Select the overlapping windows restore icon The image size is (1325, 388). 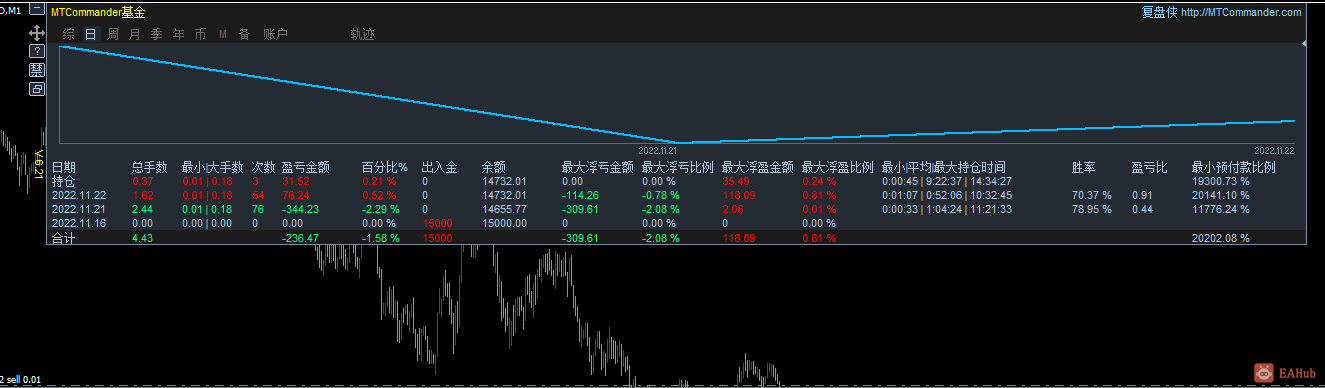tap(37, 88)
